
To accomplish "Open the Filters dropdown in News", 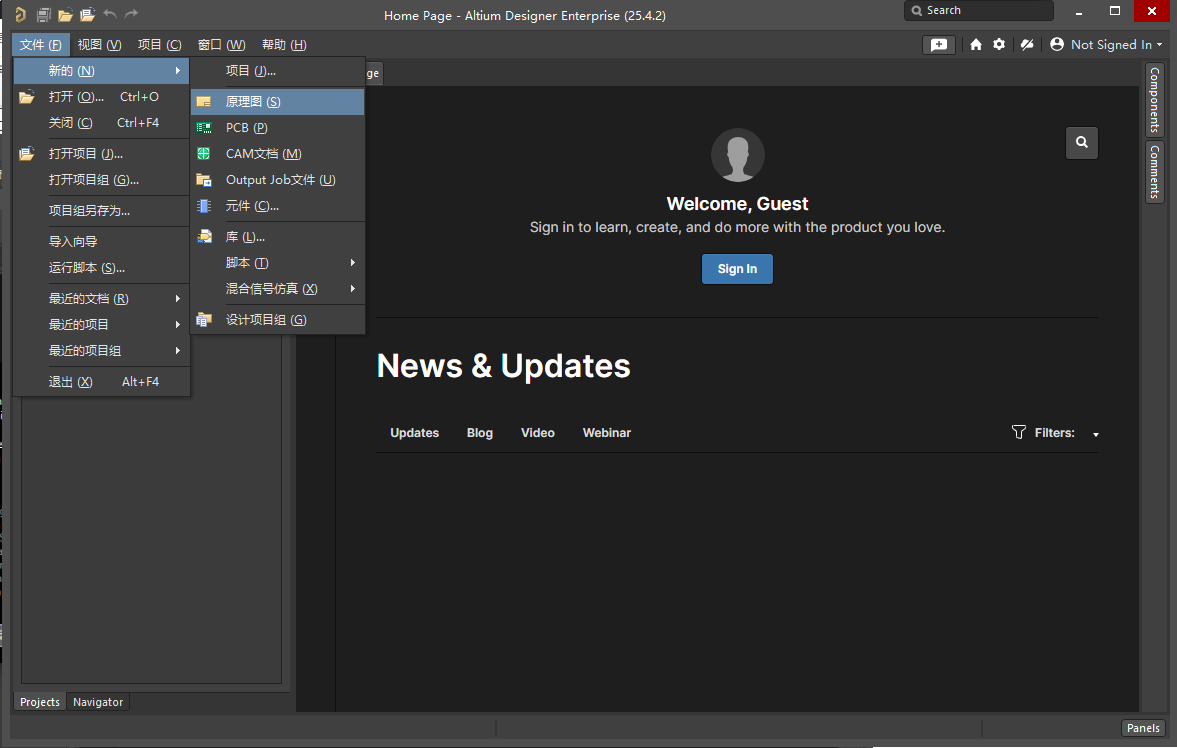I will pyautogui.click(x=1055, y=433).
